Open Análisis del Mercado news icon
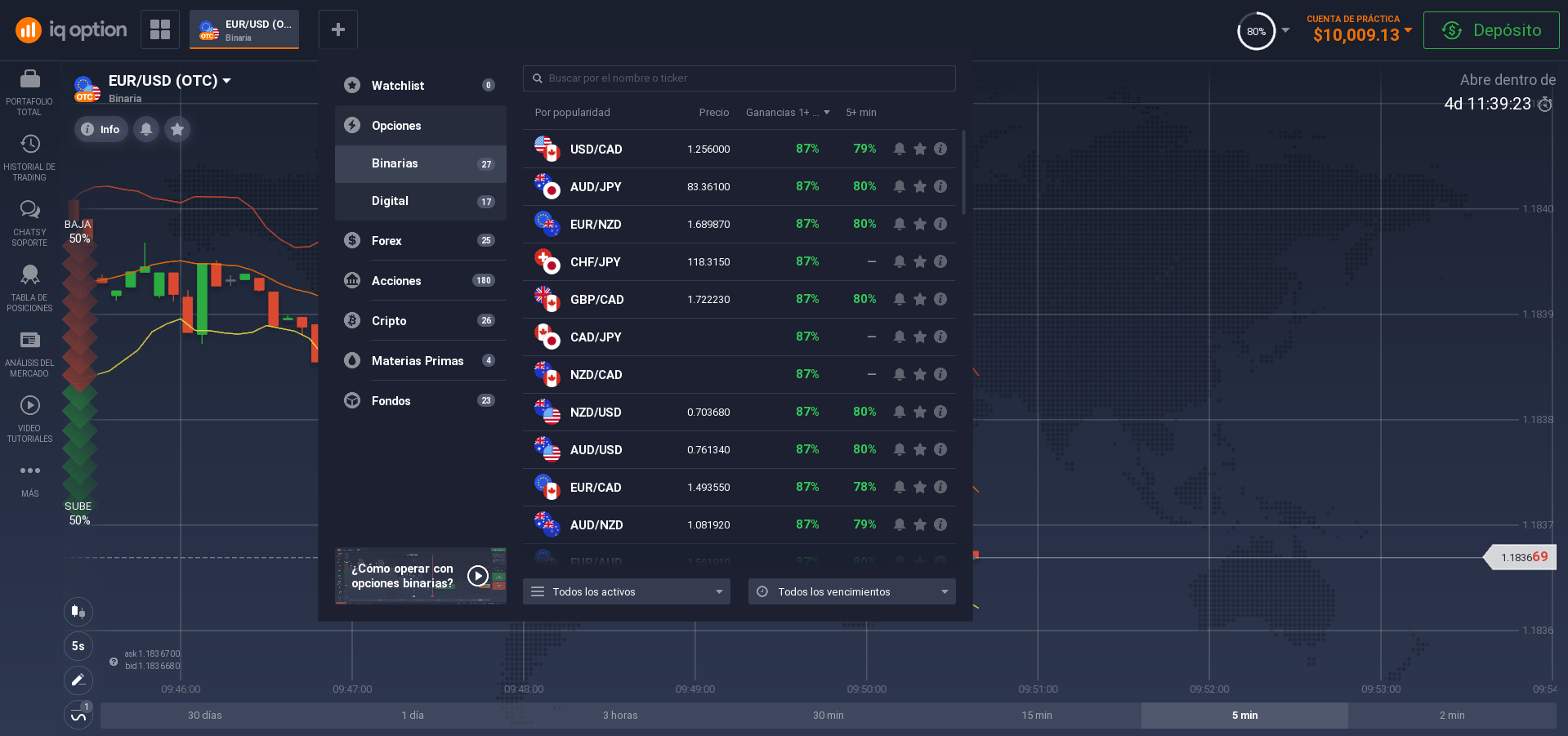This screenshot has height=736, width=1568. click(30, 340)
